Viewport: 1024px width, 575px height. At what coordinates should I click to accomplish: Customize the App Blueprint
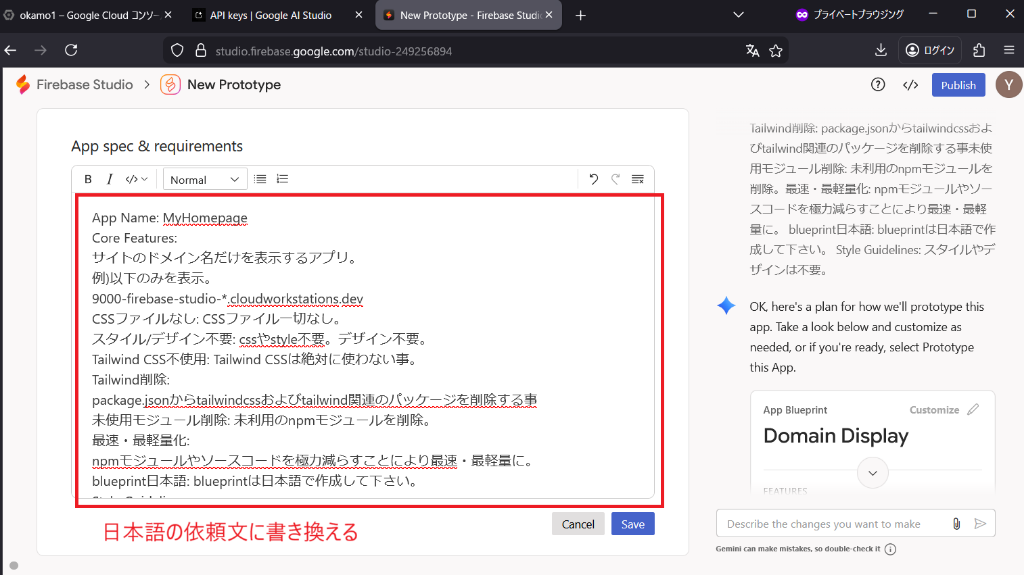934,410
